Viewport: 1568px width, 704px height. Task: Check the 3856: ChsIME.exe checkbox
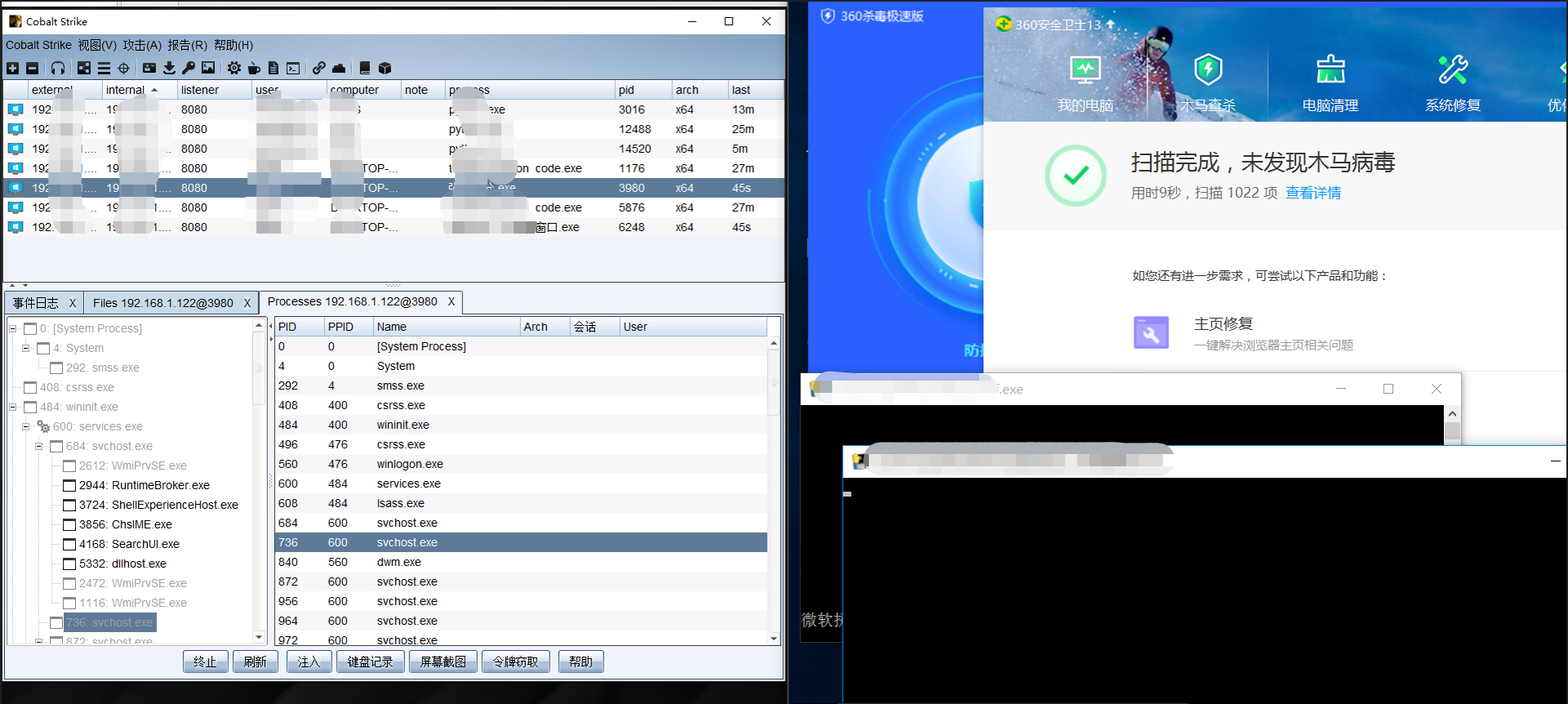click(x=69, y=525)
